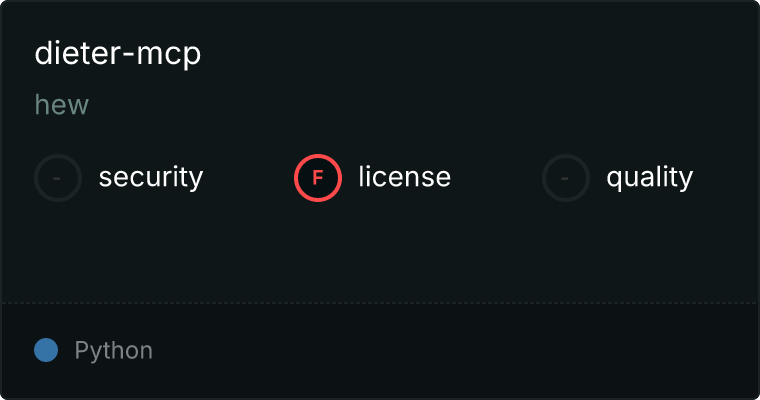Open the dieter-mcp server title
760x400 pixels.
[x=118, y=54]
